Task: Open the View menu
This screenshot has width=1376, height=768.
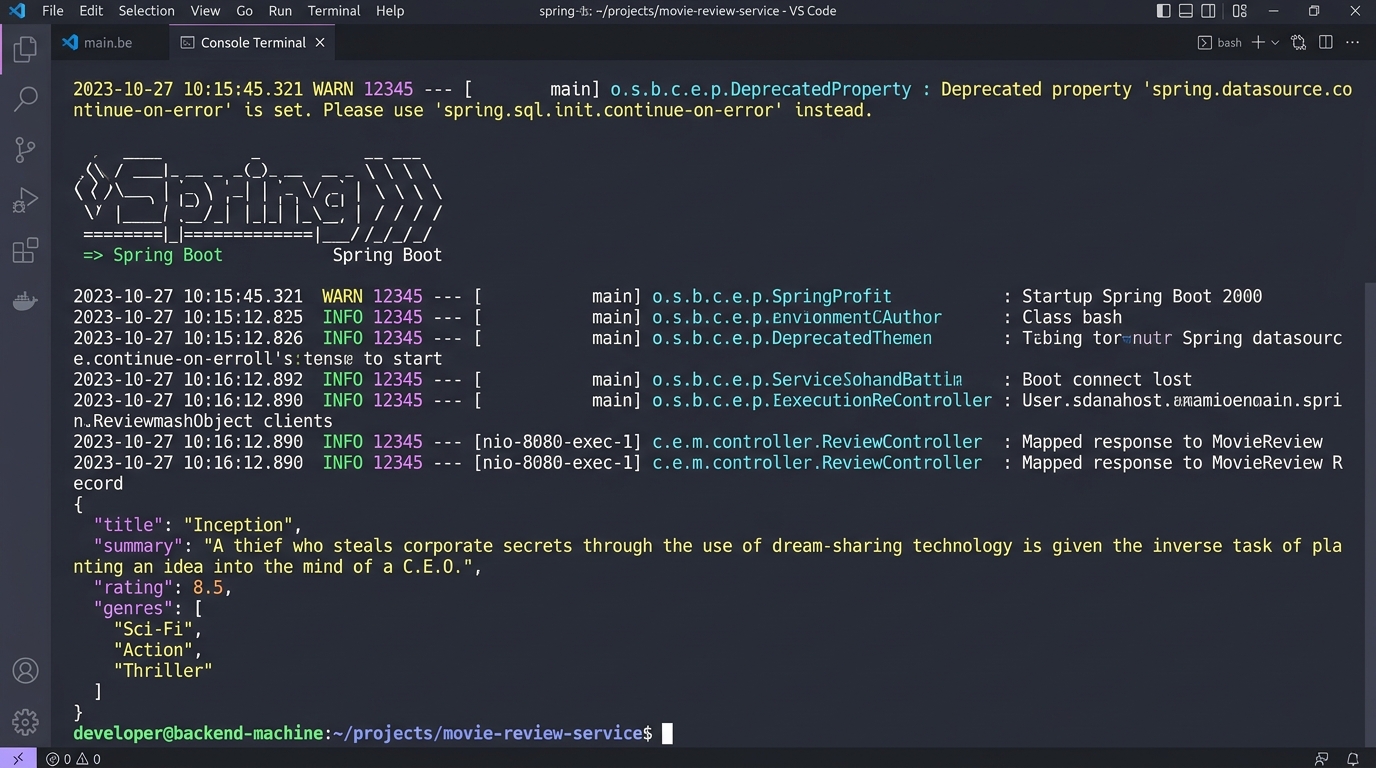Action: [205, 11]
